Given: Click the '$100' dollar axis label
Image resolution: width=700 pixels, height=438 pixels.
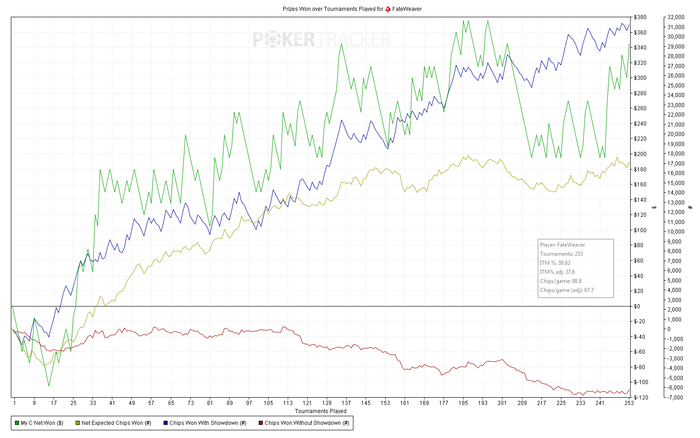Looking at the screenshot, I should point(640,230).
